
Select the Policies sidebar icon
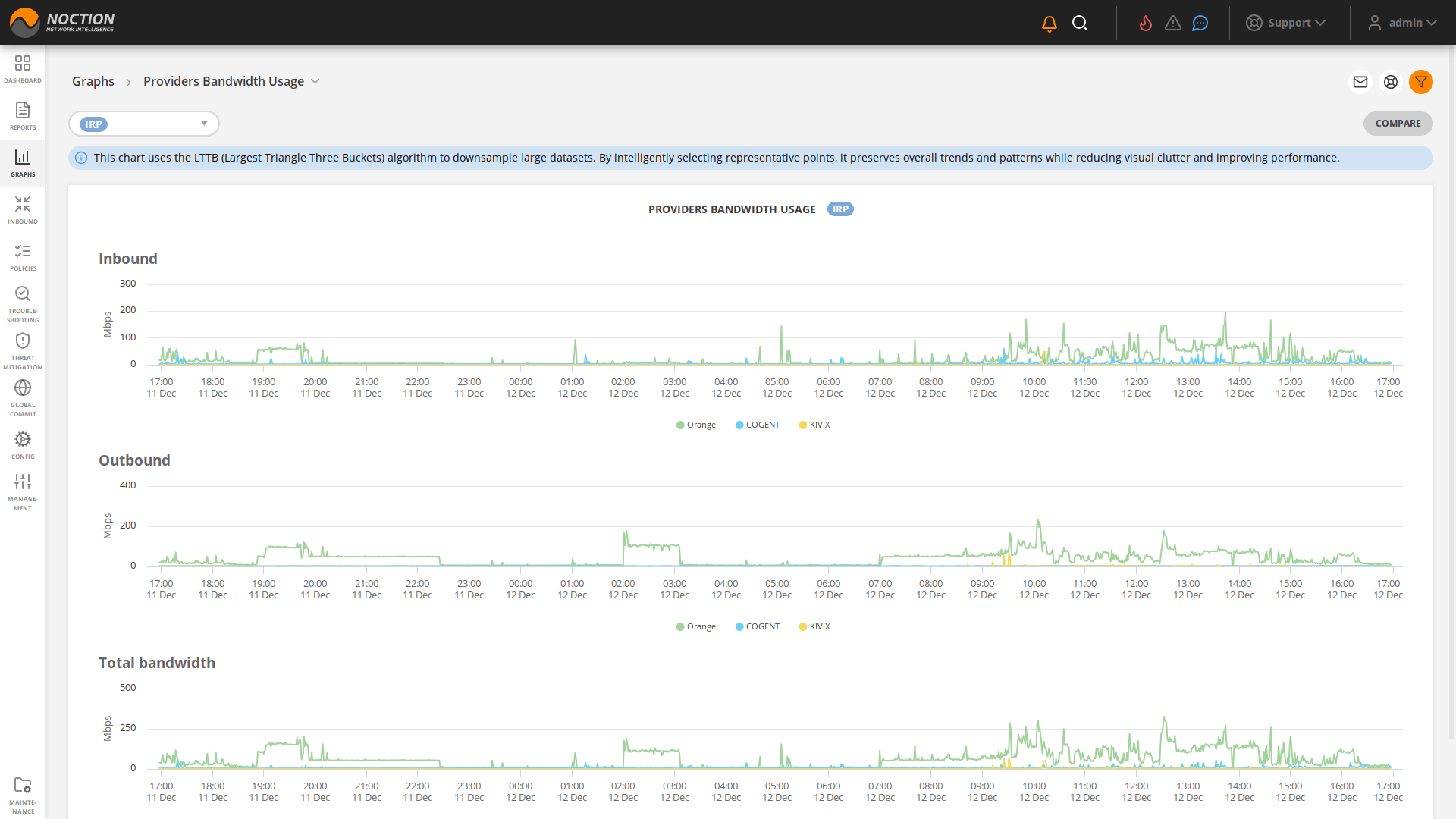[x=23, y=256]
